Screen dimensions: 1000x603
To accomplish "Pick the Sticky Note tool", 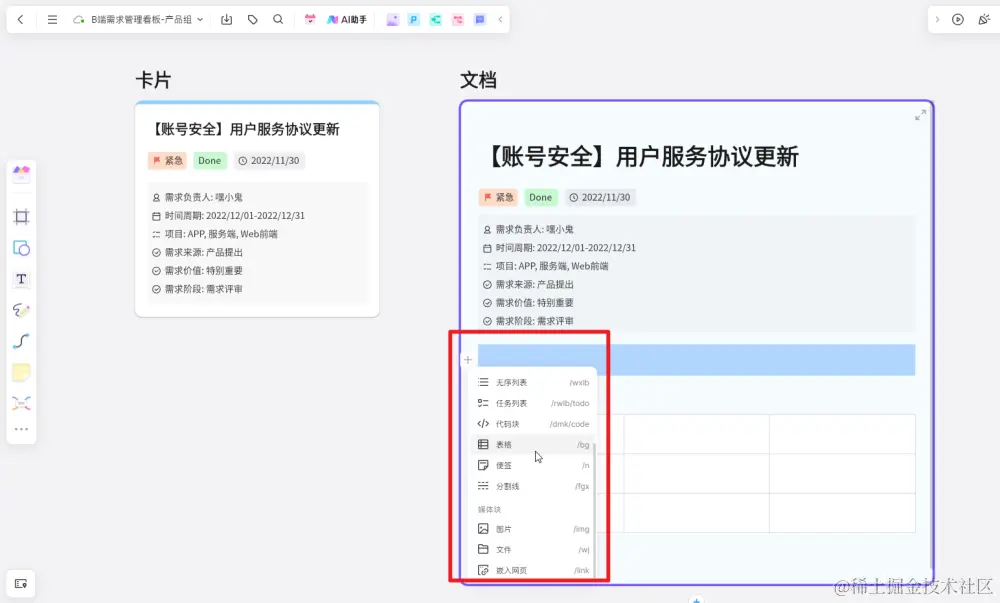I will tap(21, 372).
